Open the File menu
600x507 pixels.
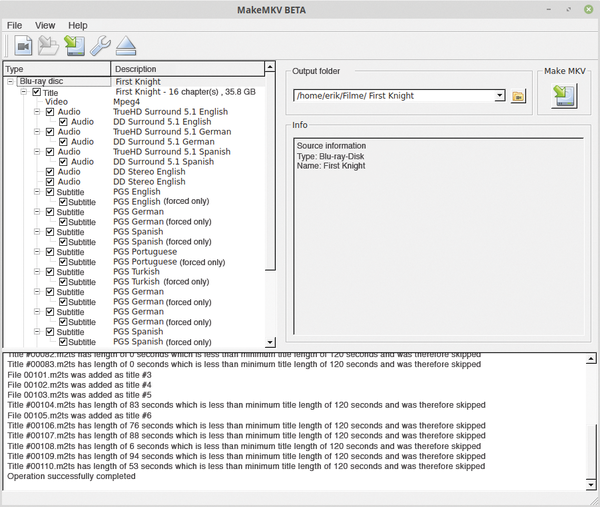click(15, 25)
